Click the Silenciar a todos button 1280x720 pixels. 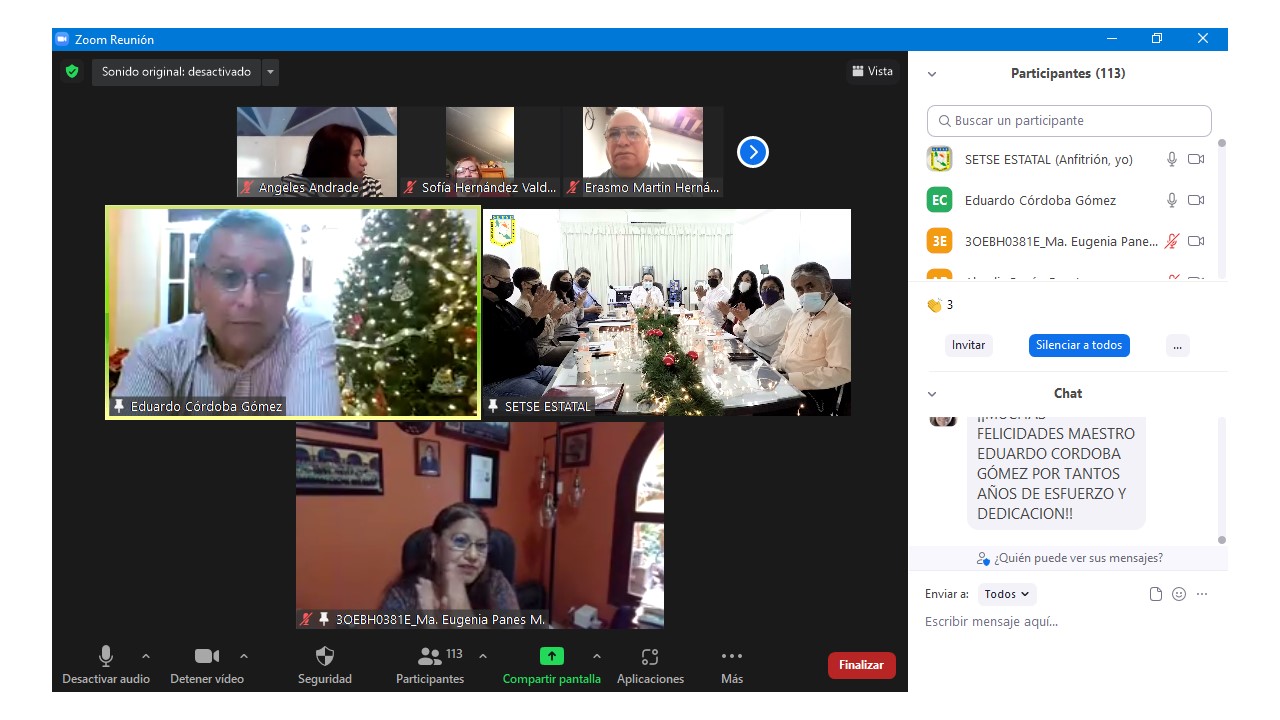coord(1079,345)
